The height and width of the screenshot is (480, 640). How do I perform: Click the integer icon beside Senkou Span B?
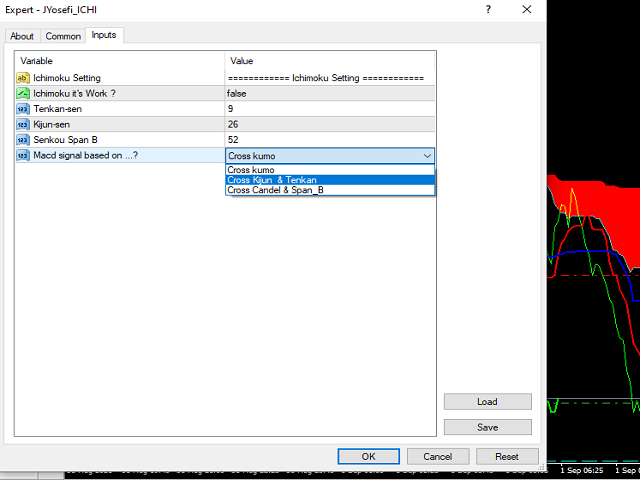(x=23, y=140)
